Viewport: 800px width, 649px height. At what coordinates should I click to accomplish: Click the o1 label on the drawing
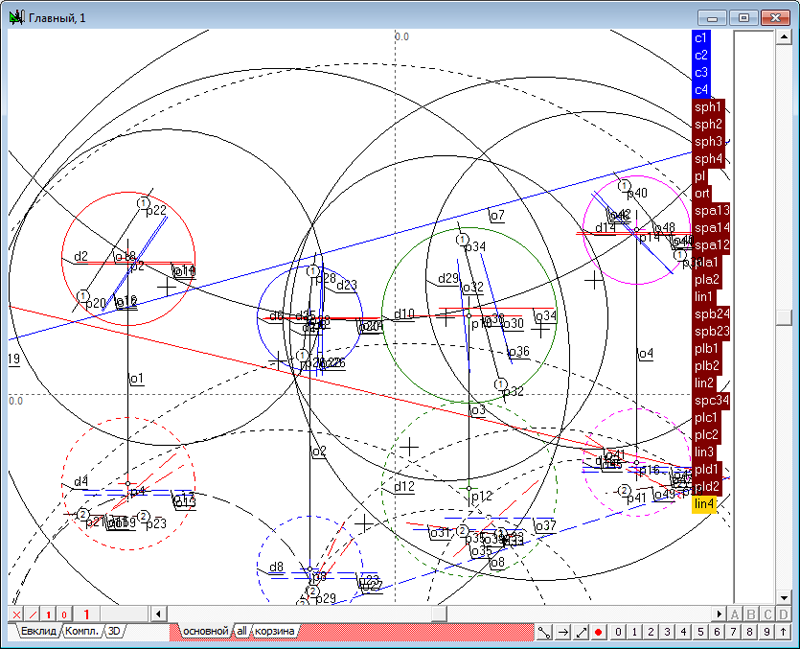[136, 379]
